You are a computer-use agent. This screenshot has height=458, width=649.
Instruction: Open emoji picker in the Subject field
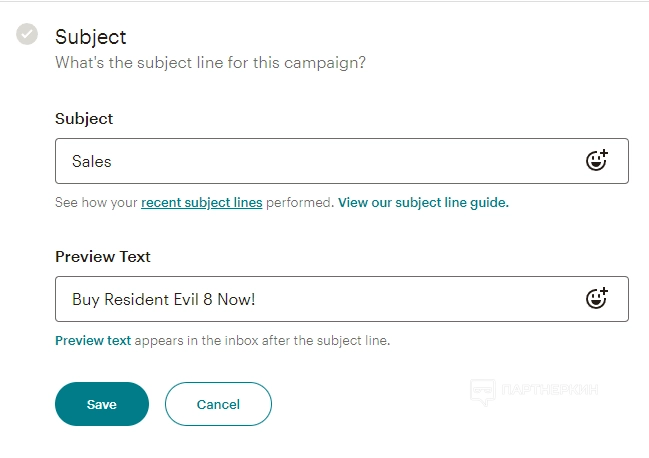(596, 161)
